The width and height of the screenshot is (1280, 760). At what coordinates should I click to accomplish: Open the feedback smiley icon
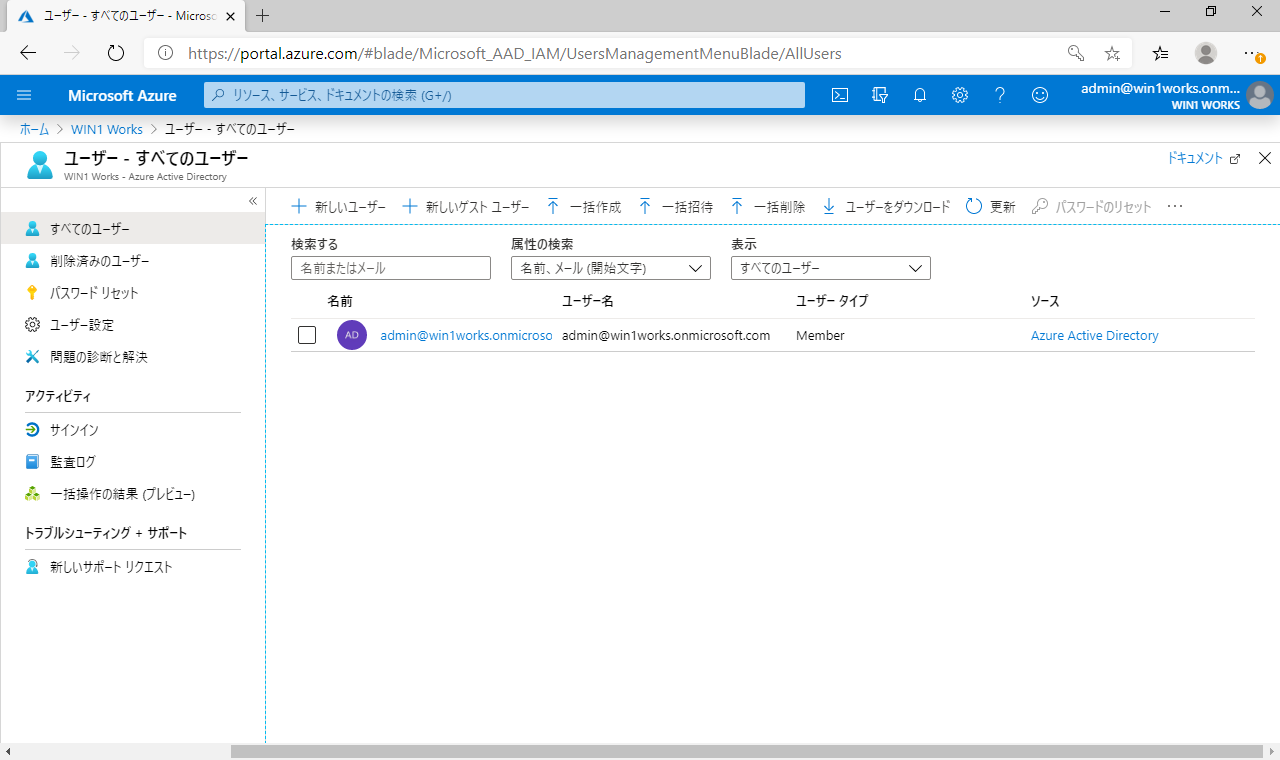(x=1040, y=95)
